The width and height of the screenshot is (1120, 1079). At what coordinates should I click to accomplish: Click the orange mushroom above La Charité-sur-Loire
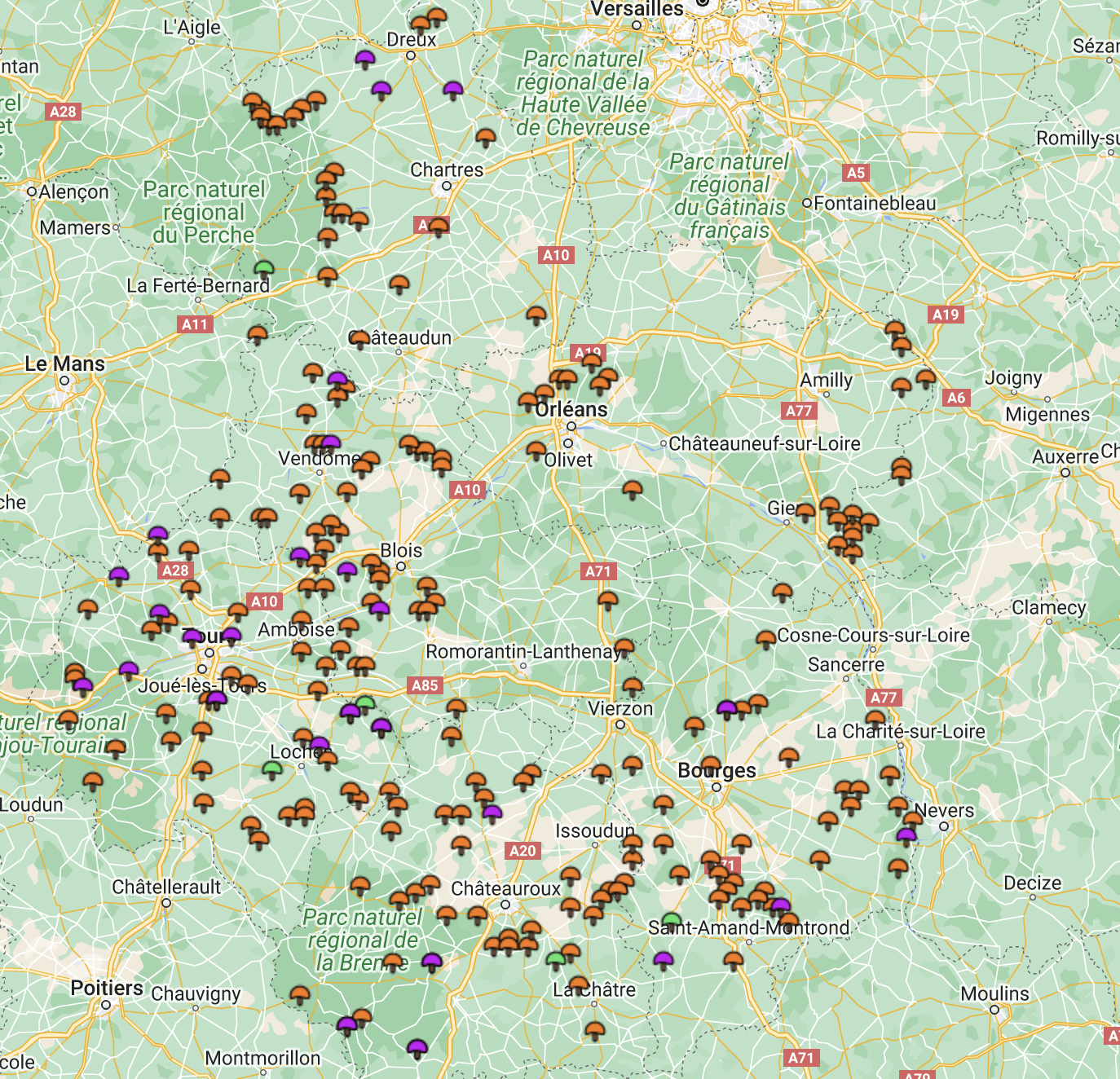point(875,719)
